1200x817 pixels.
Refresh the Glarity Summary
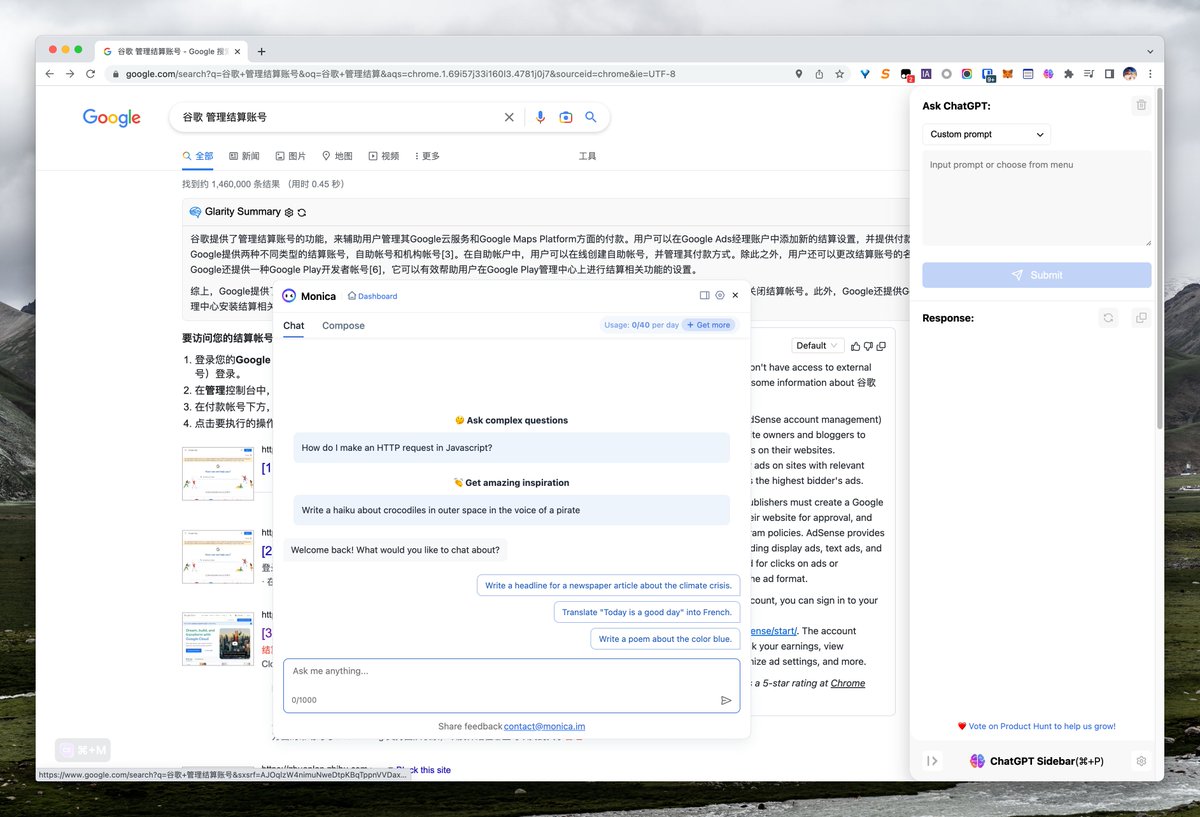301,212
